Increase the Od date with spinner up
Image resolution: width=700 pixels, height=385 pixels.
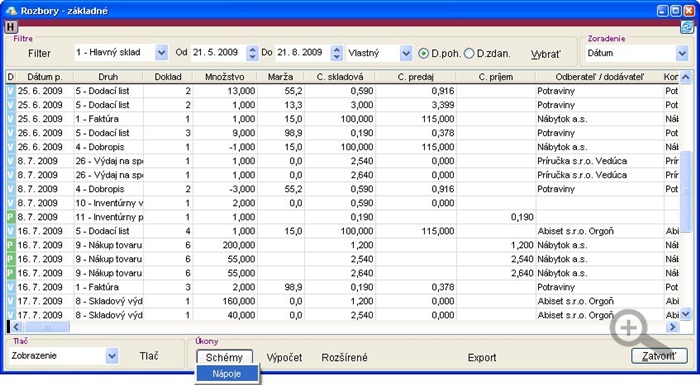252,50
